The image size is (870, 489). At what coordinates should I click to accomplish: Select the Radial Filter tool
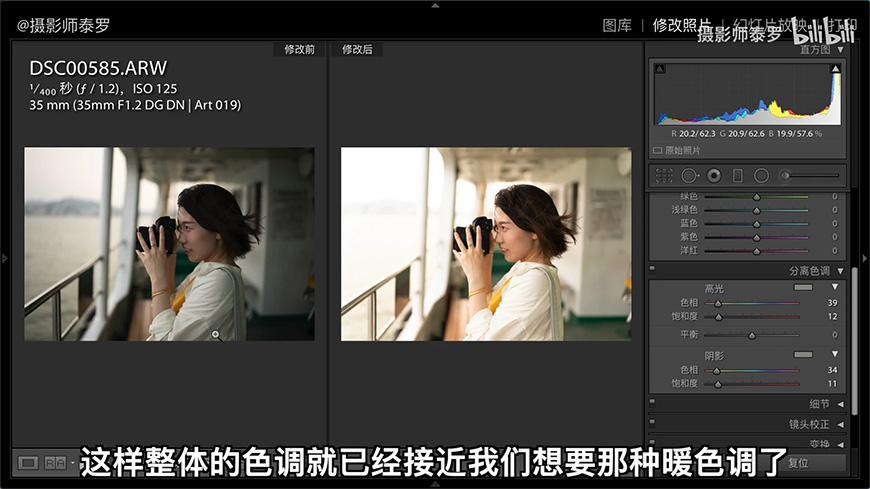coord(761,176)
